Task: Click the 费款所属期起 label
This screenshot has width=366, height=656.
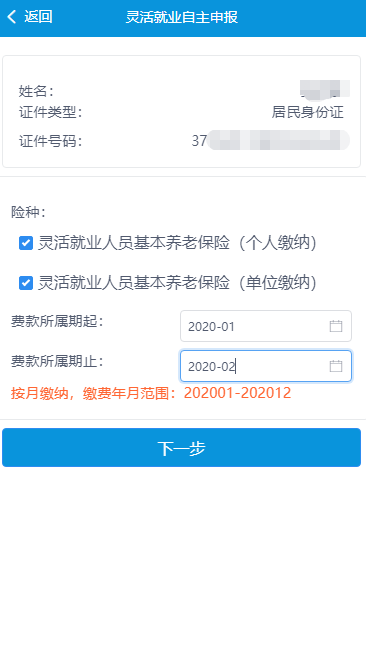Action: (57, 322)
